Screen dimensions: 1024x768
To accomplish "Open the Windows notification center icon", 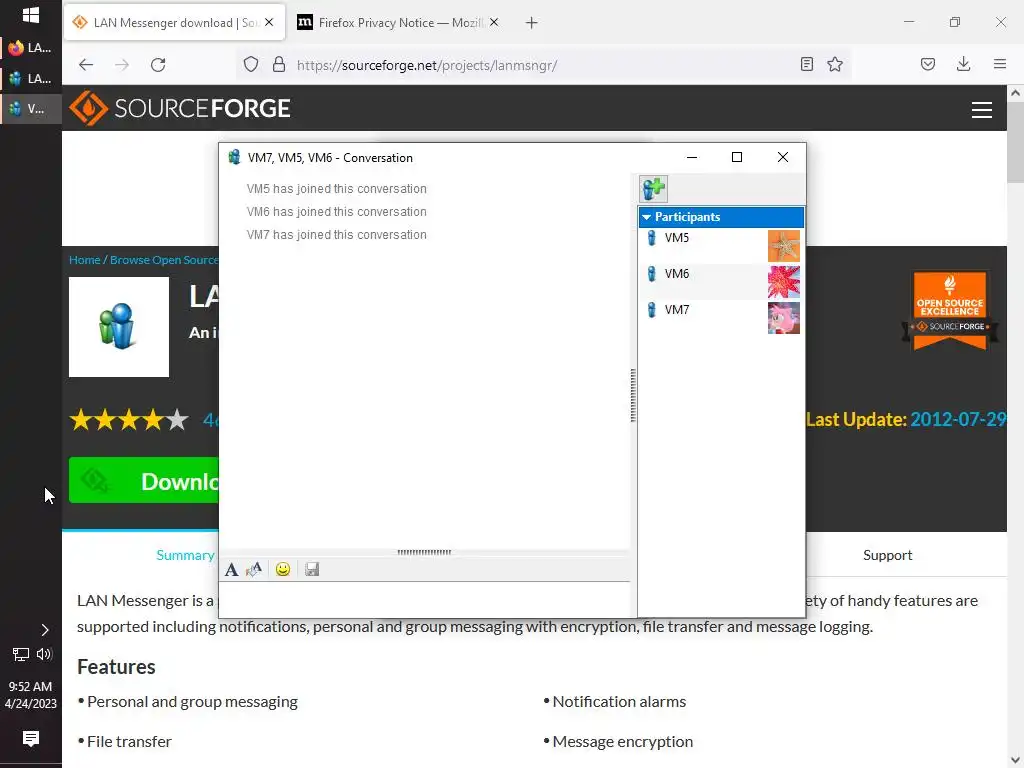I will [31, 739].
